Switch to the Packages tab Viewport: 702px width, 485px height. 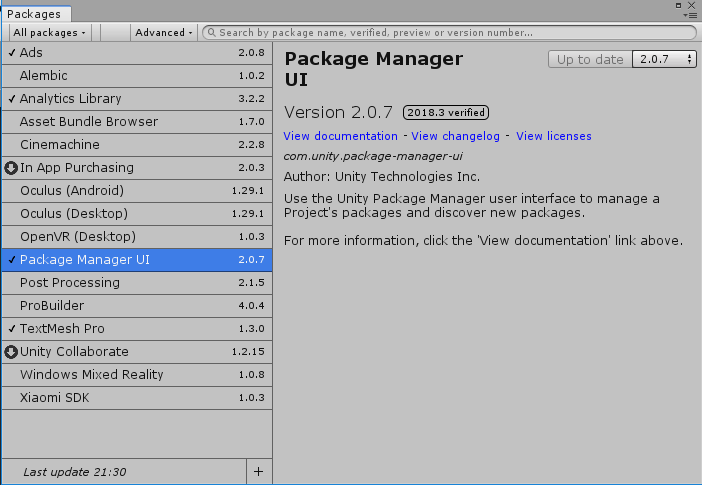35,14
